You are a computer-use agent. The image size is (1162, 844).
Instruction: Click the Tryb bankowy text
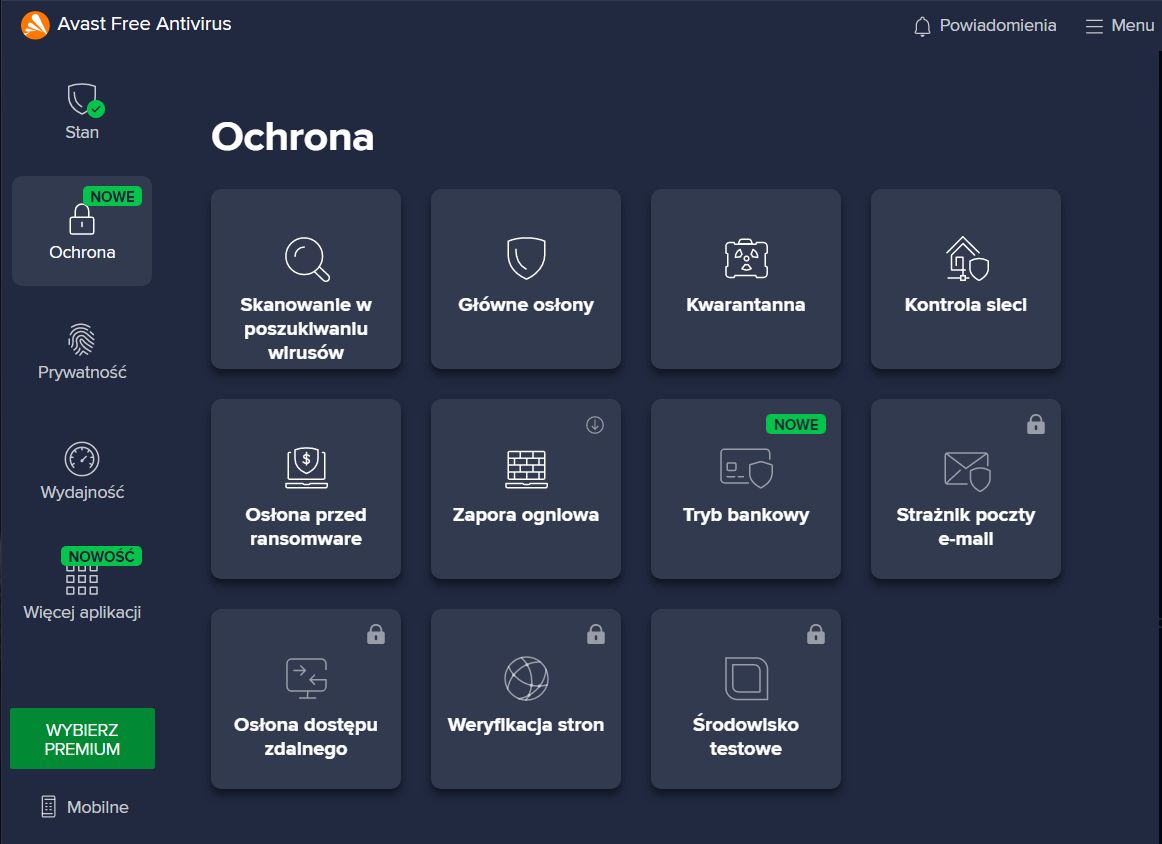(746, 515)
